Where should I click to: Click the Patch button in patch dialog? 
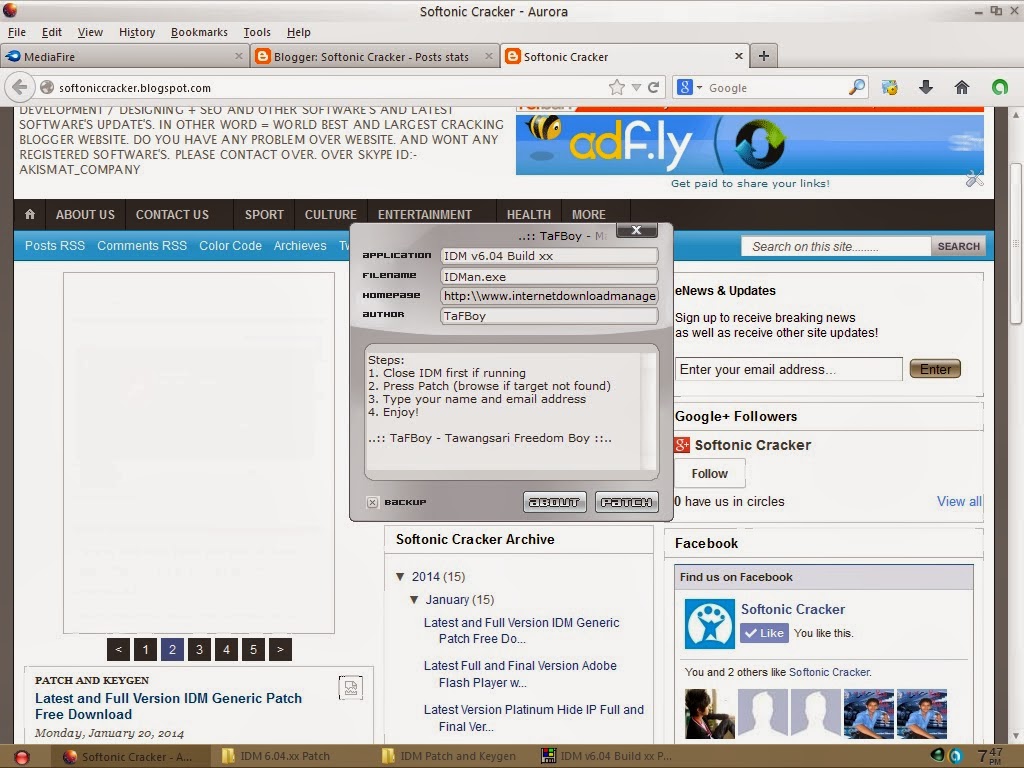(x=626, y=502)
